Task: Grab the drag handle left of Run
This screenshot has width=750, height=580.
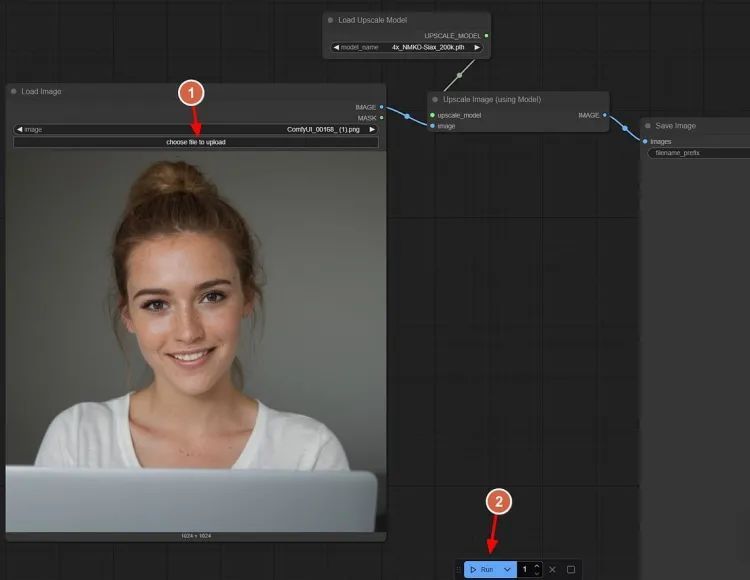Action: (459, 569)
